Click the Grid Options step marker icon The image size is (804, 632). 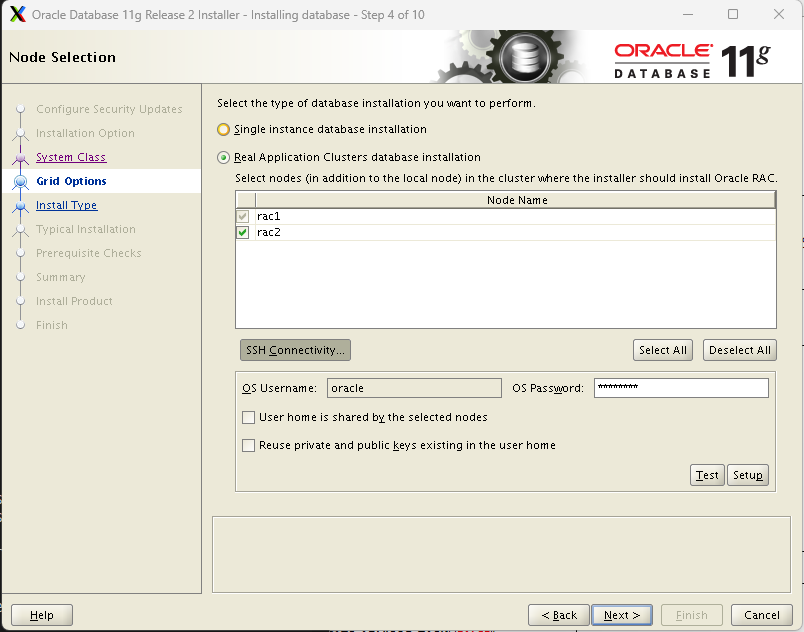[21, 181]
